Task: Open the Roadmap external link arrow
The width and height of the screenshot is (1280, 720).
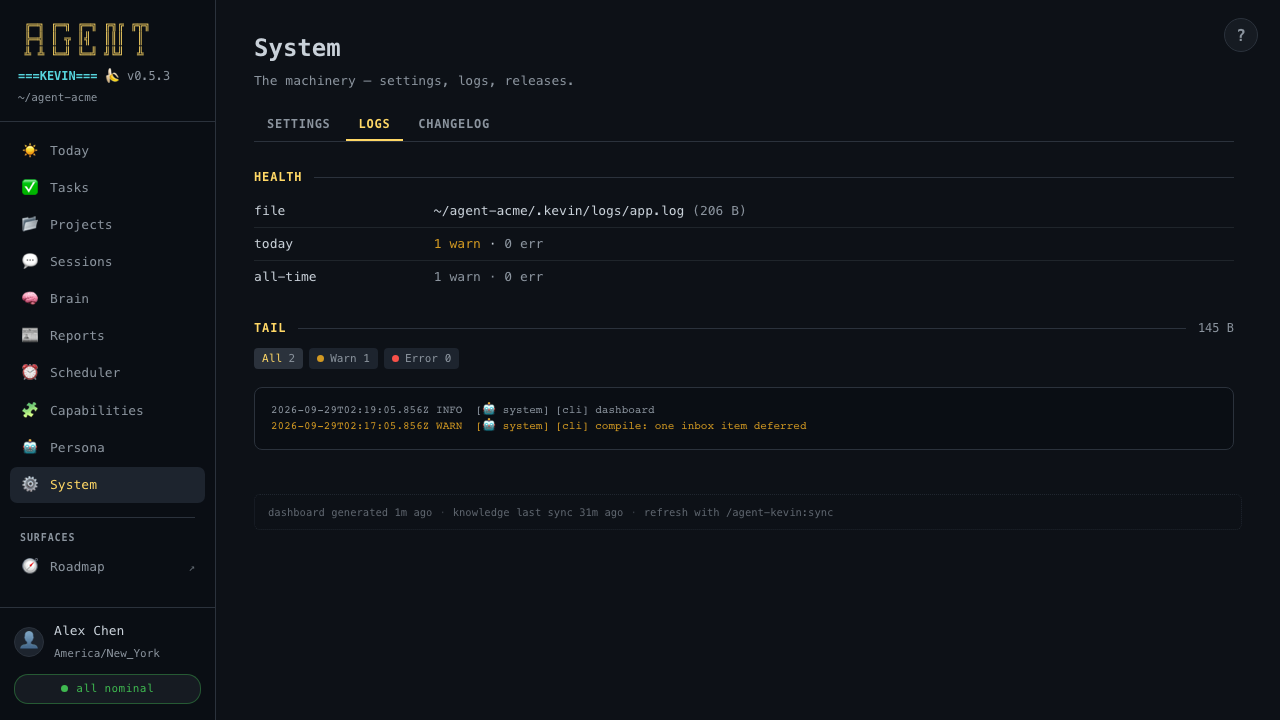Action: (x=192, y=567)
